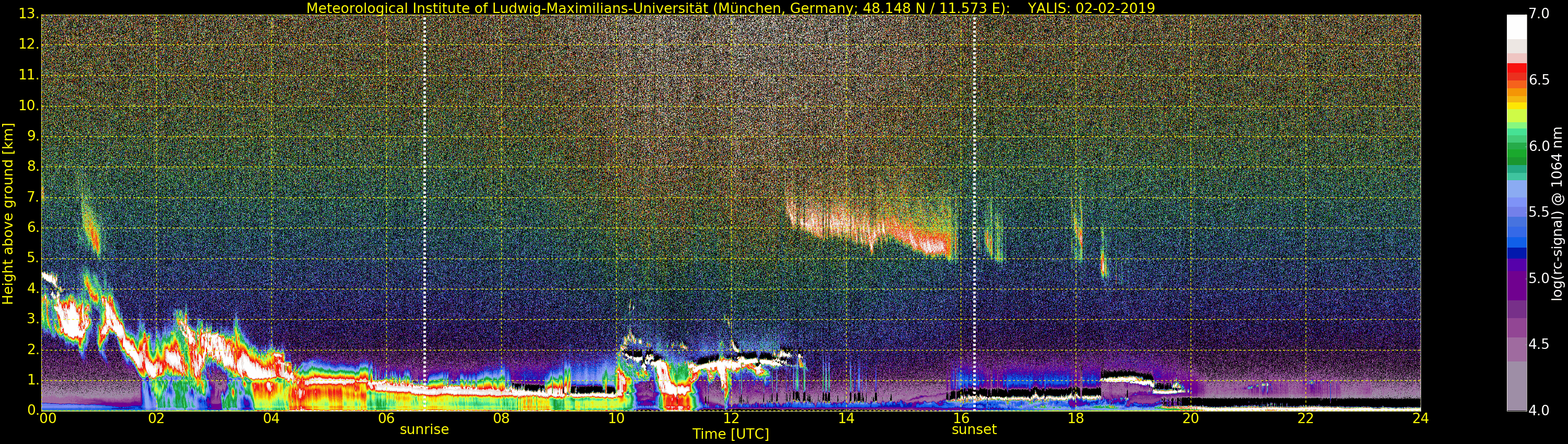Viewport: 1568px width, 444px height.
Task: Click the time axis tick label 08
Action: [501, 418]
